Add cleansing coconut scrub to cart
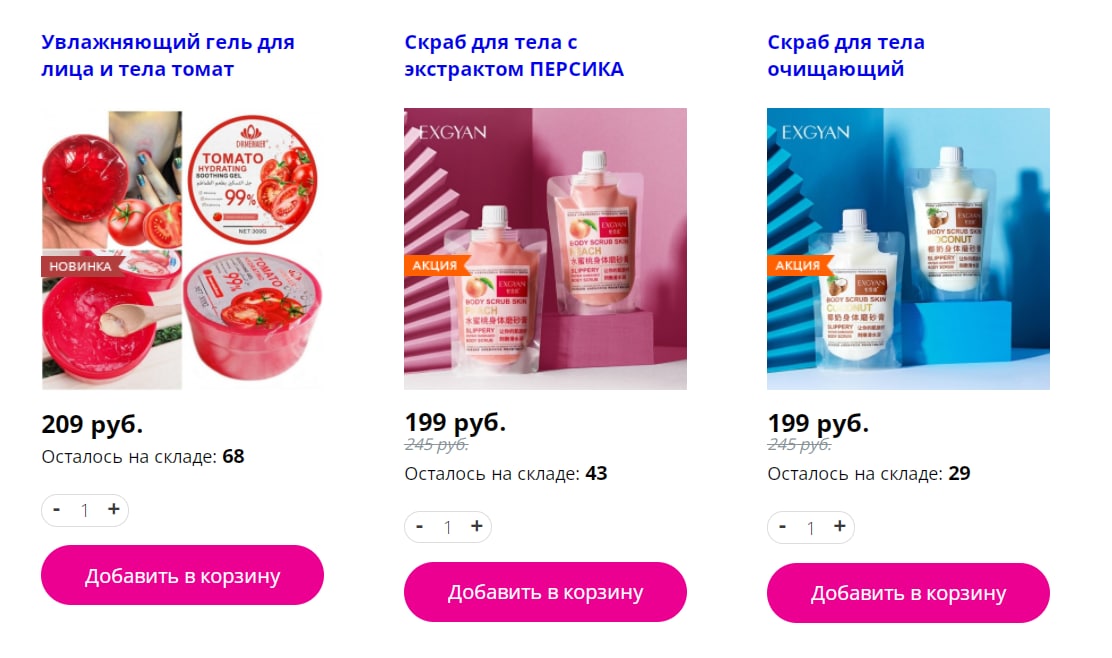Image resolution: width=1112 pixels, height=658 pixels. [908, 593]
